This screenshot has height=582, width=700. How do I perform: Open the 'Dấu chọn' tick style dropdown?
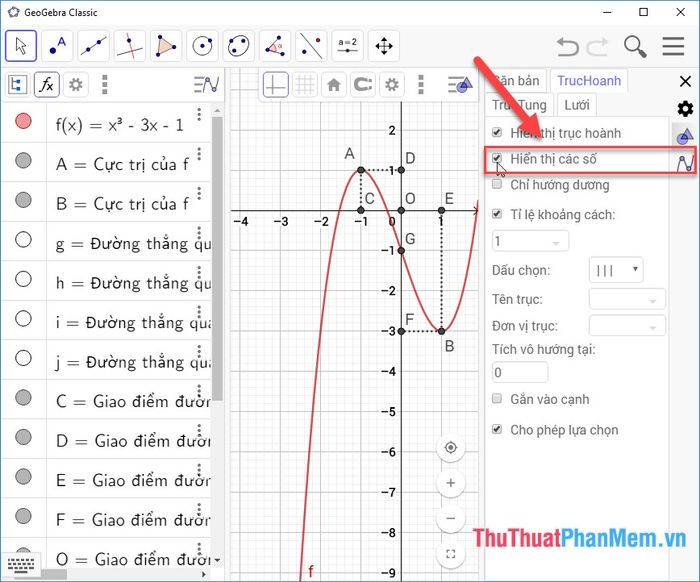(x=616, y=270)
